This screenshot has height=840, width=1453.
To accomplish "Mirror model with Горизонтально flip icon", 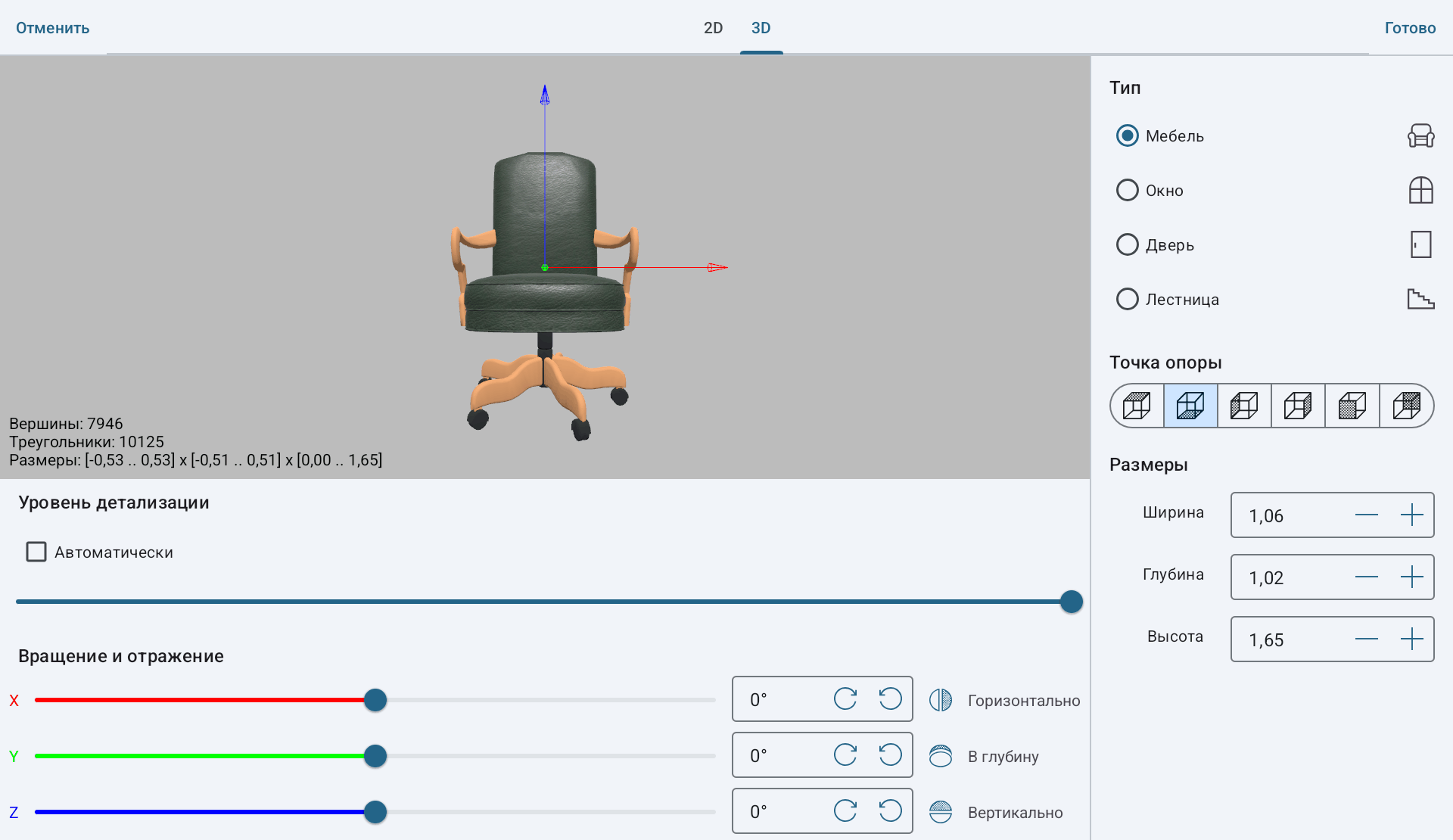I will click(x=941, y=700).
